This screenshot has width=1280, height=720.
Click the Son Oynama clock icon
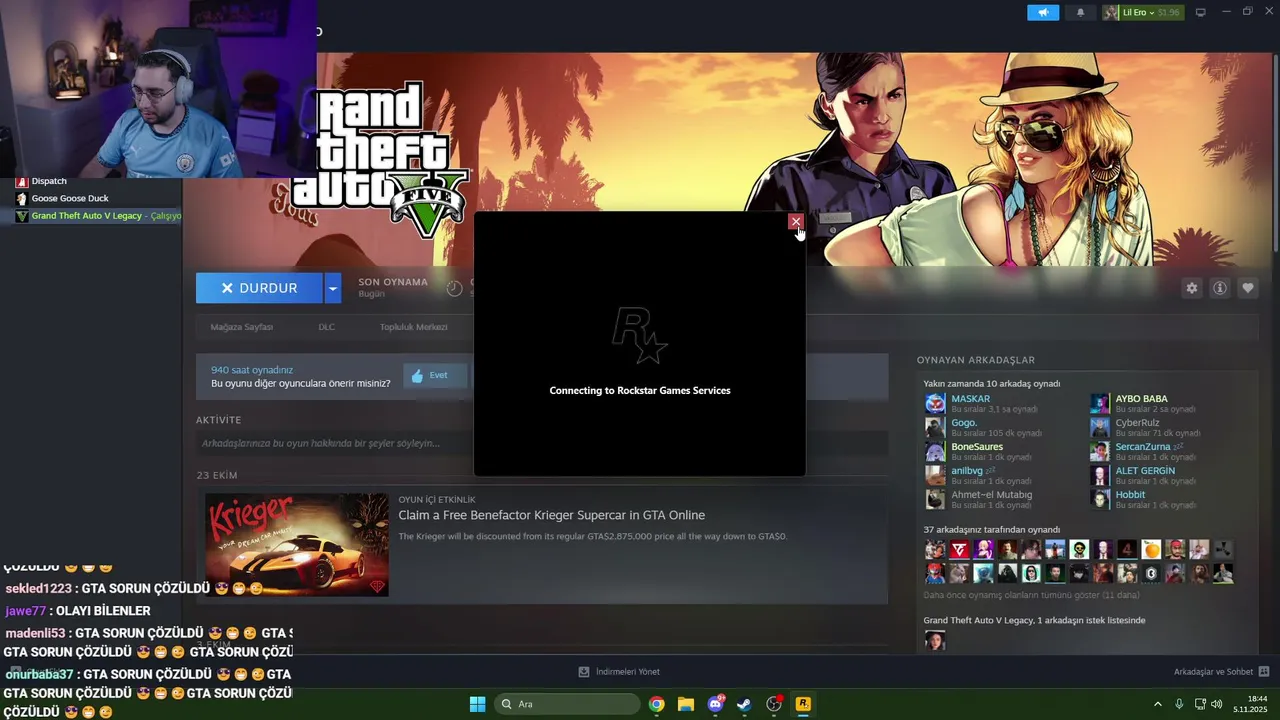[x=454, y=288]
